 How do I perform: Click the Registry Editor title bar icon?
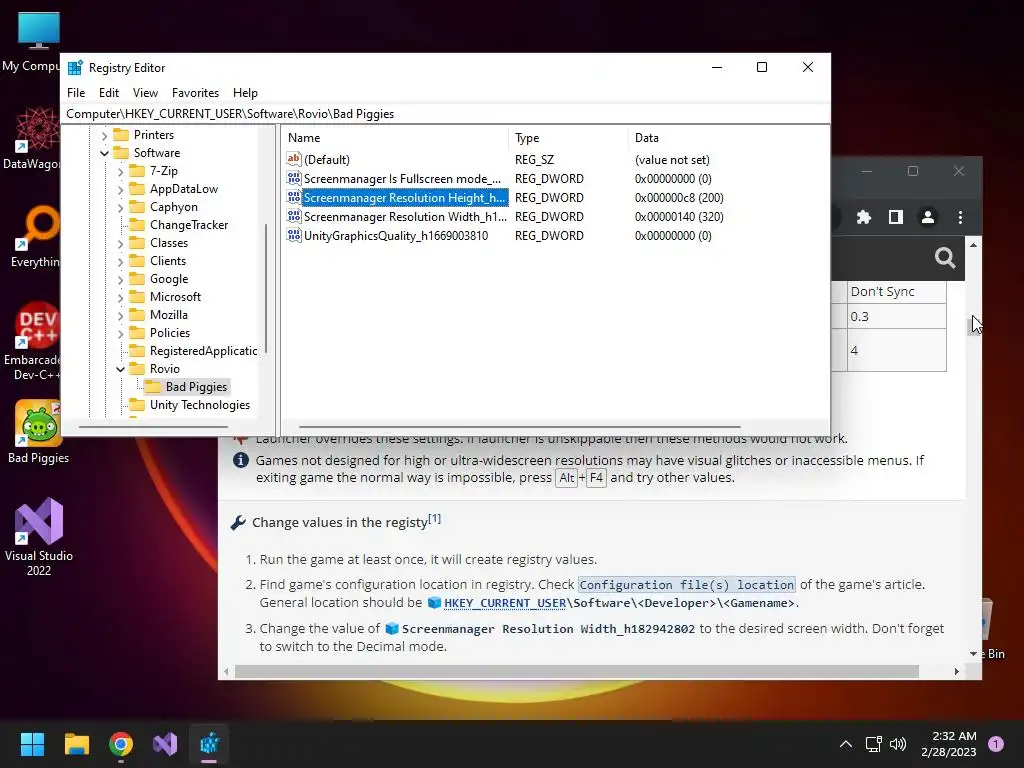pos(75,67)
